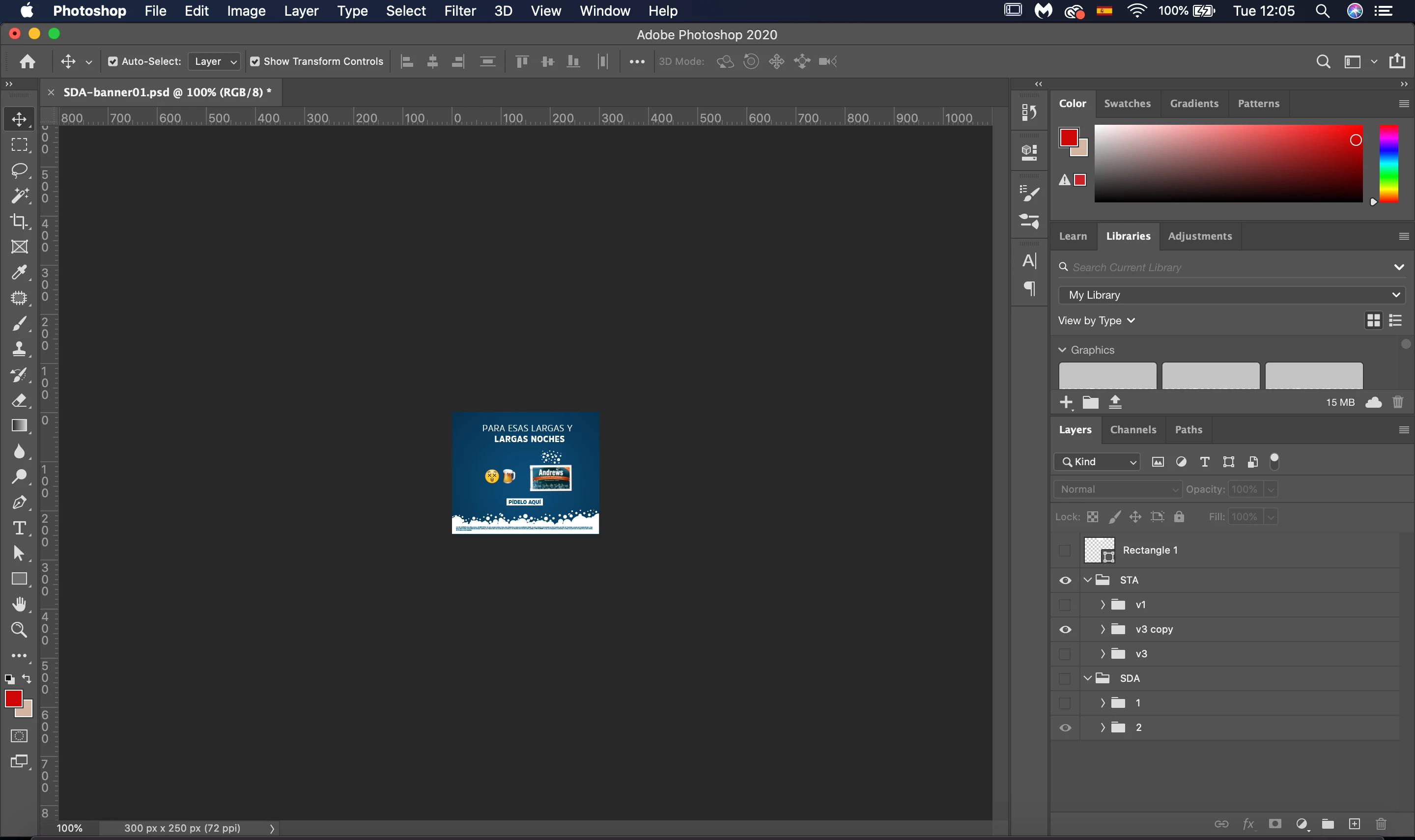Screen dimensions: 1415x840
Task: Open the Filter menu
Action: [x=459, y=11]
